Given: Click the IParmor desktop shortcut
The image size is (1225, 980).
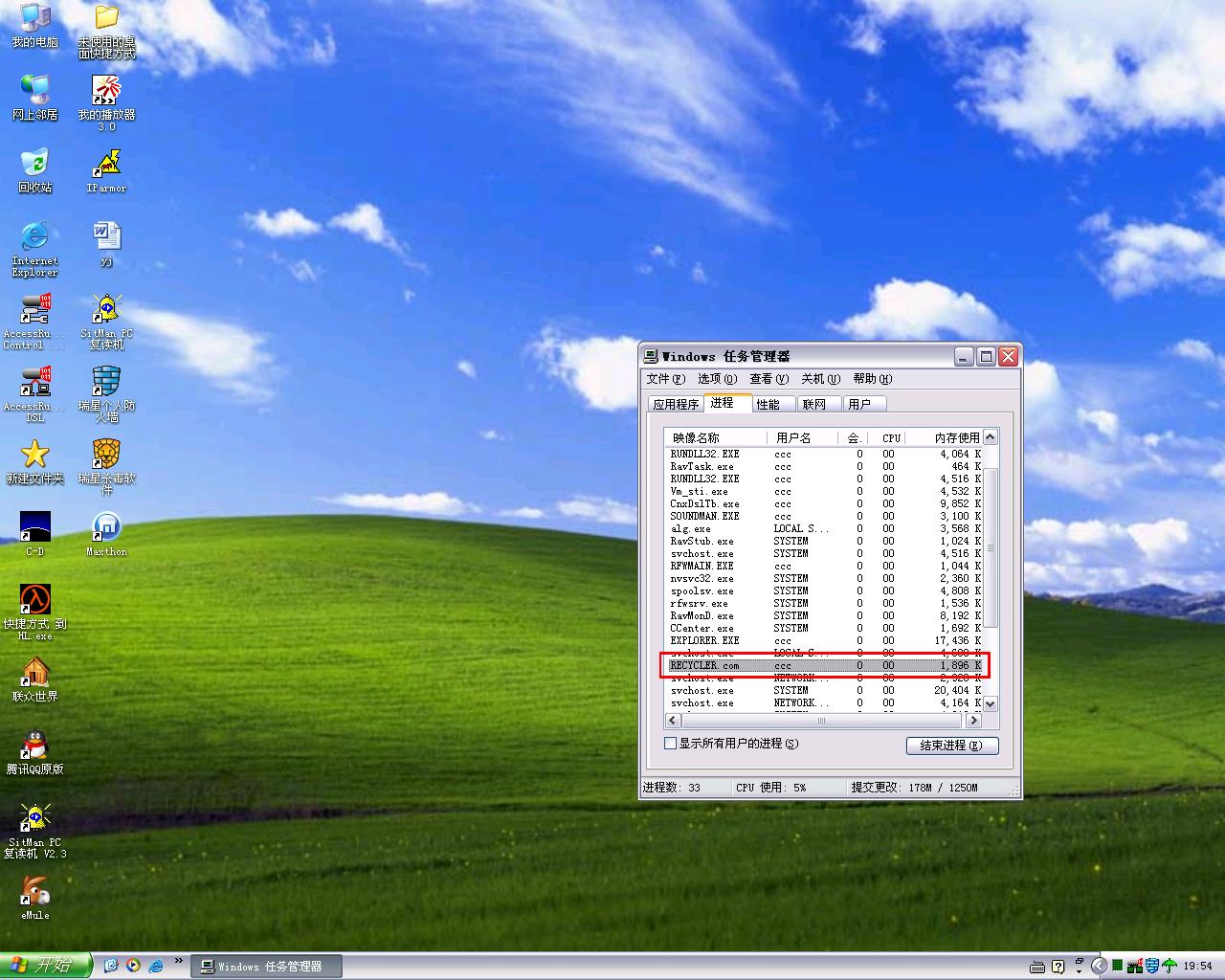Looking at the screenshot, I should (106, 164).
